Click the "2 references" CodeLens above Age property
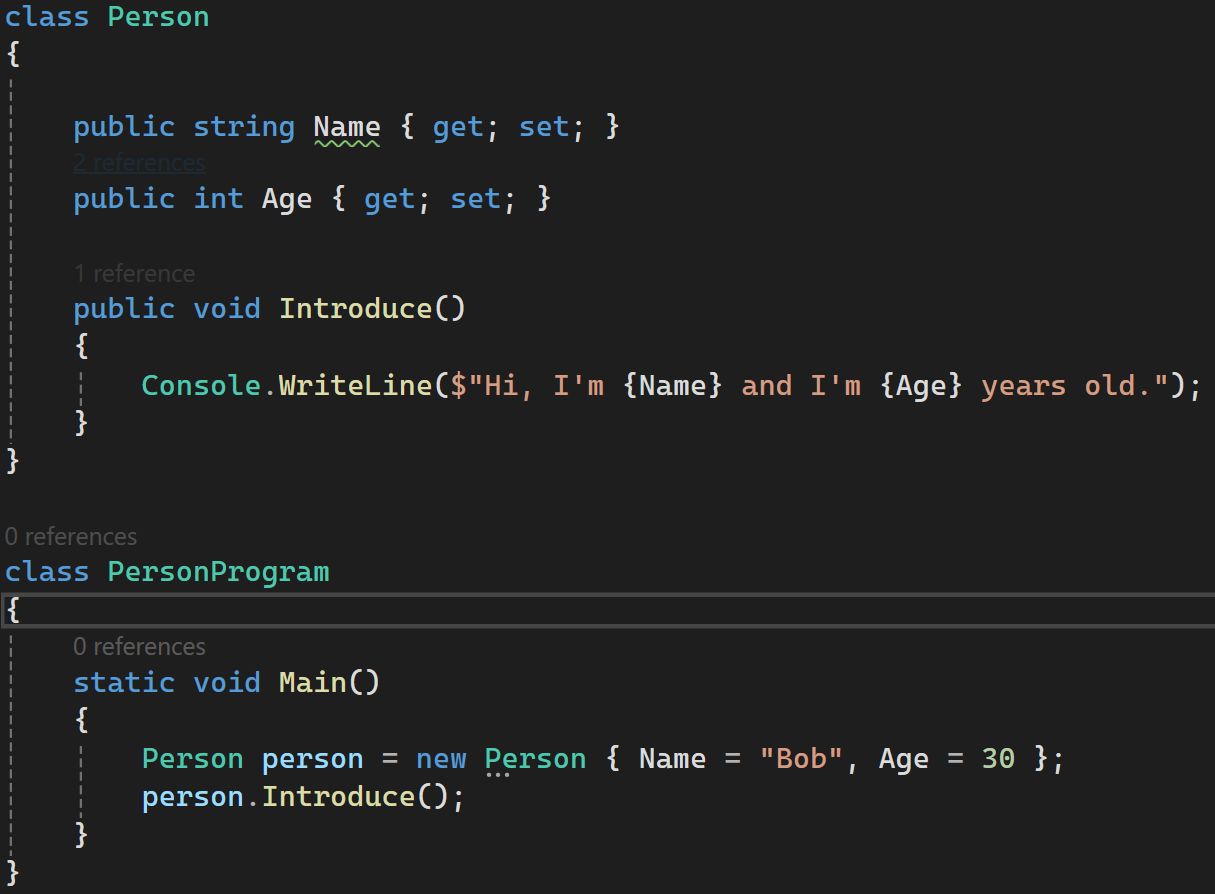Image resolution: width=1215 pixels, height=894 pixels. click(139, 163)
